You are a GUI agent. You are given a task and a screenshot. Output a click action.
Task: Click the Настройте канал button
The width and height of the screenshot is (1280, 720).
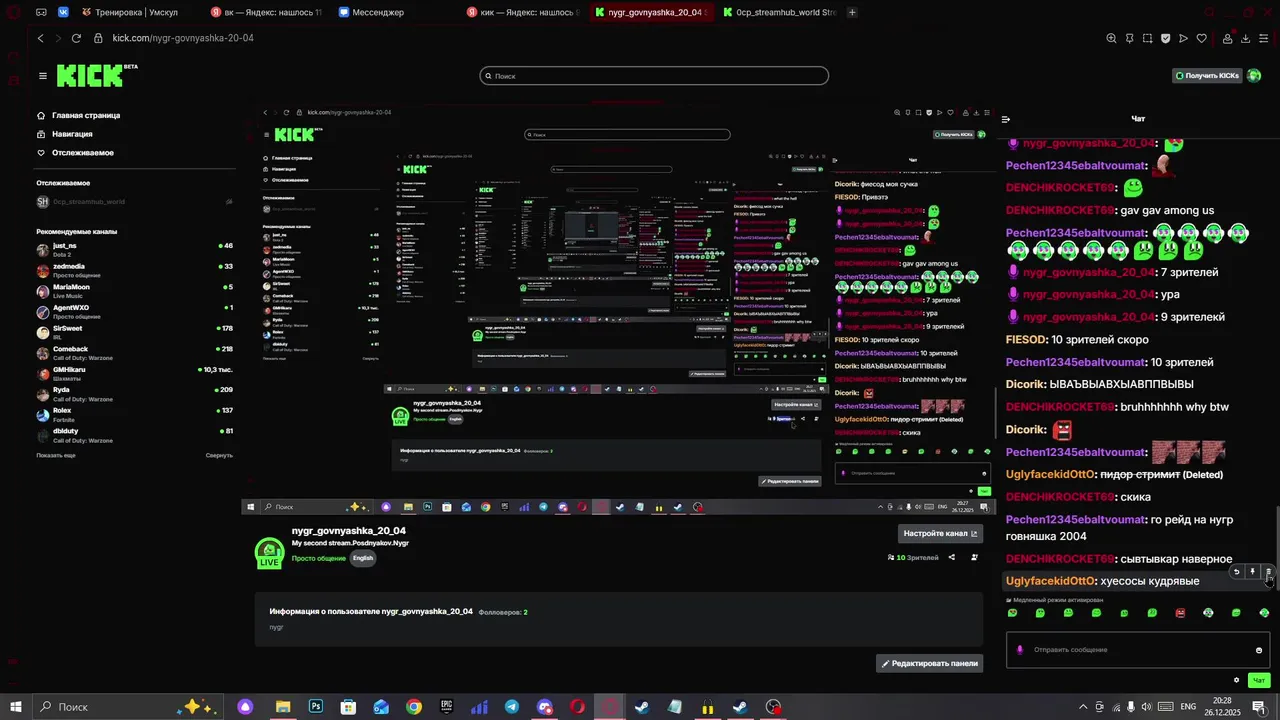point(940,534)
